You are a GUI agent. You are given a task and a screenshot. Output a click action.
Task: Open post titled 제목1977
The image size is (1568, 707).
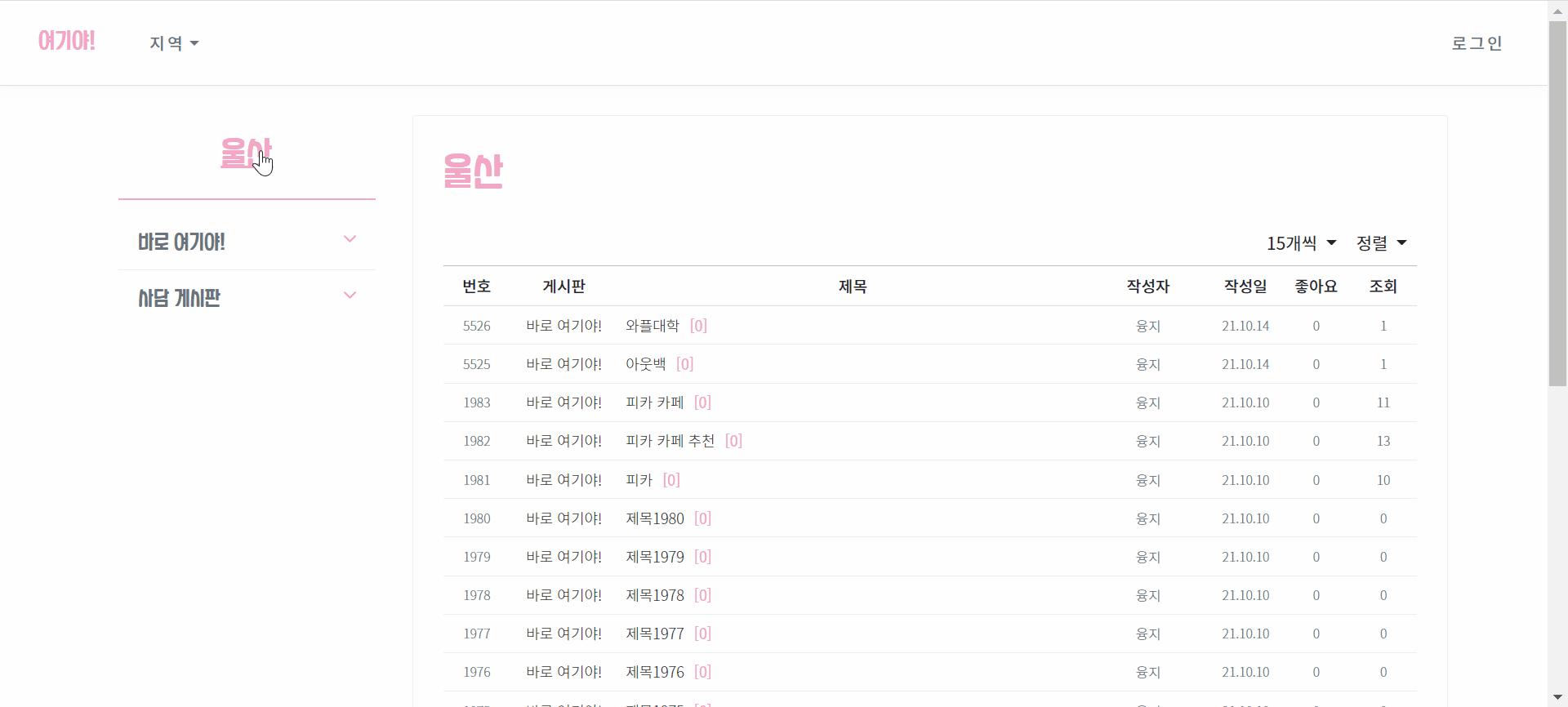[x=655, y=634]
